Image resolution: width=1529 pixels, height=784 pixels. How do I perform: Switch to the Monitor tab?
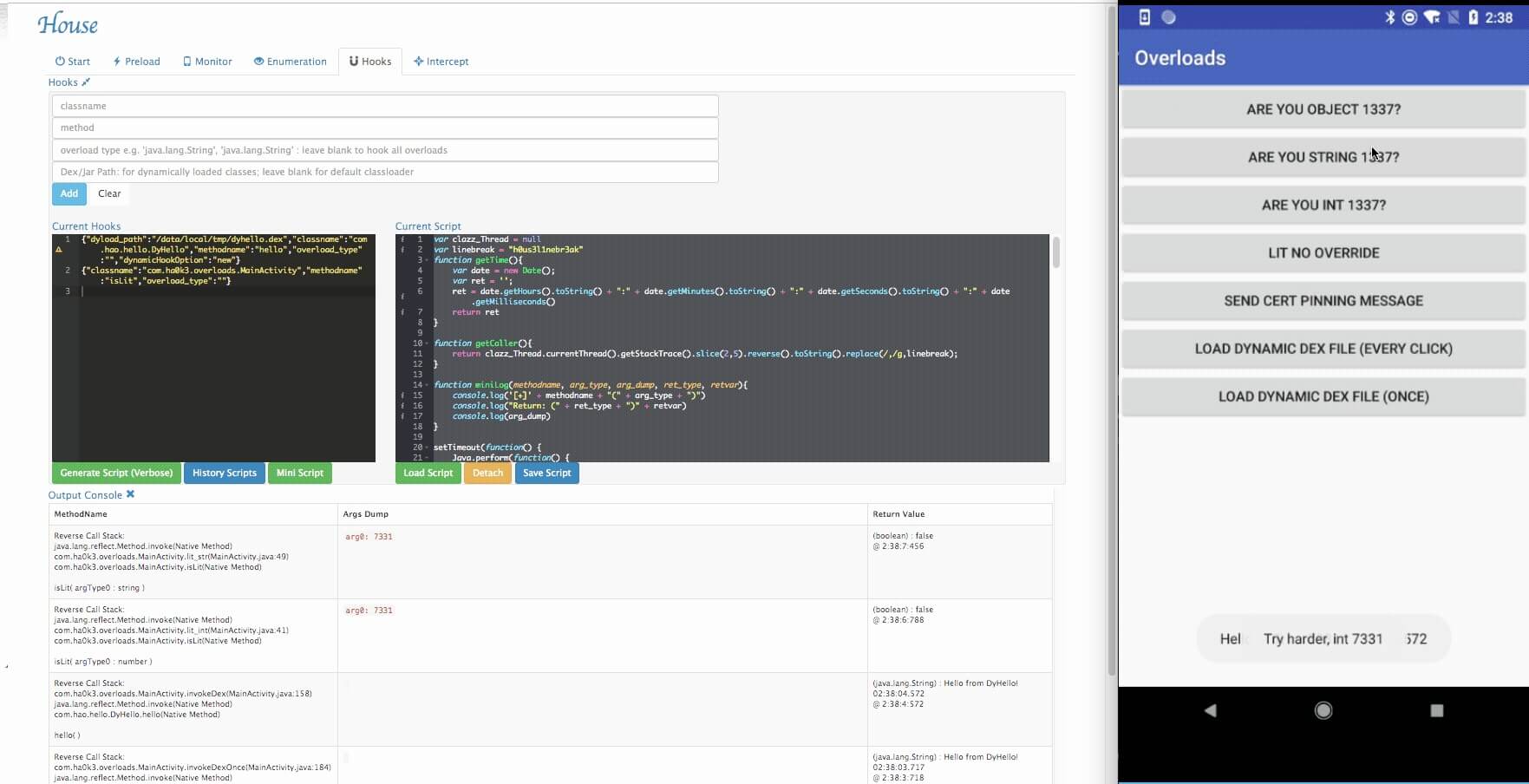coord(207,62)
